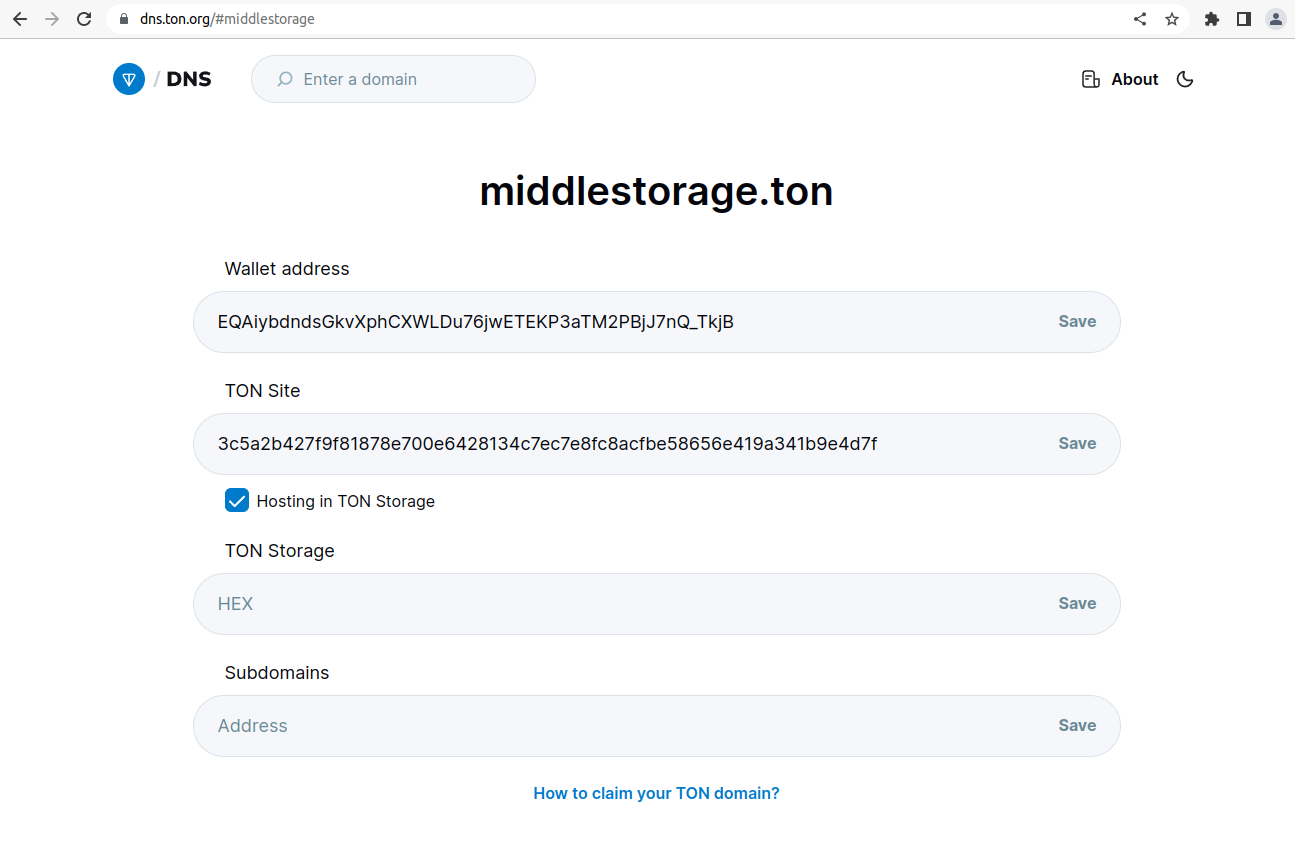Save the TON Storage HEX
Viewport: 1295px width, 842px height.
(x=1077, y=604)
